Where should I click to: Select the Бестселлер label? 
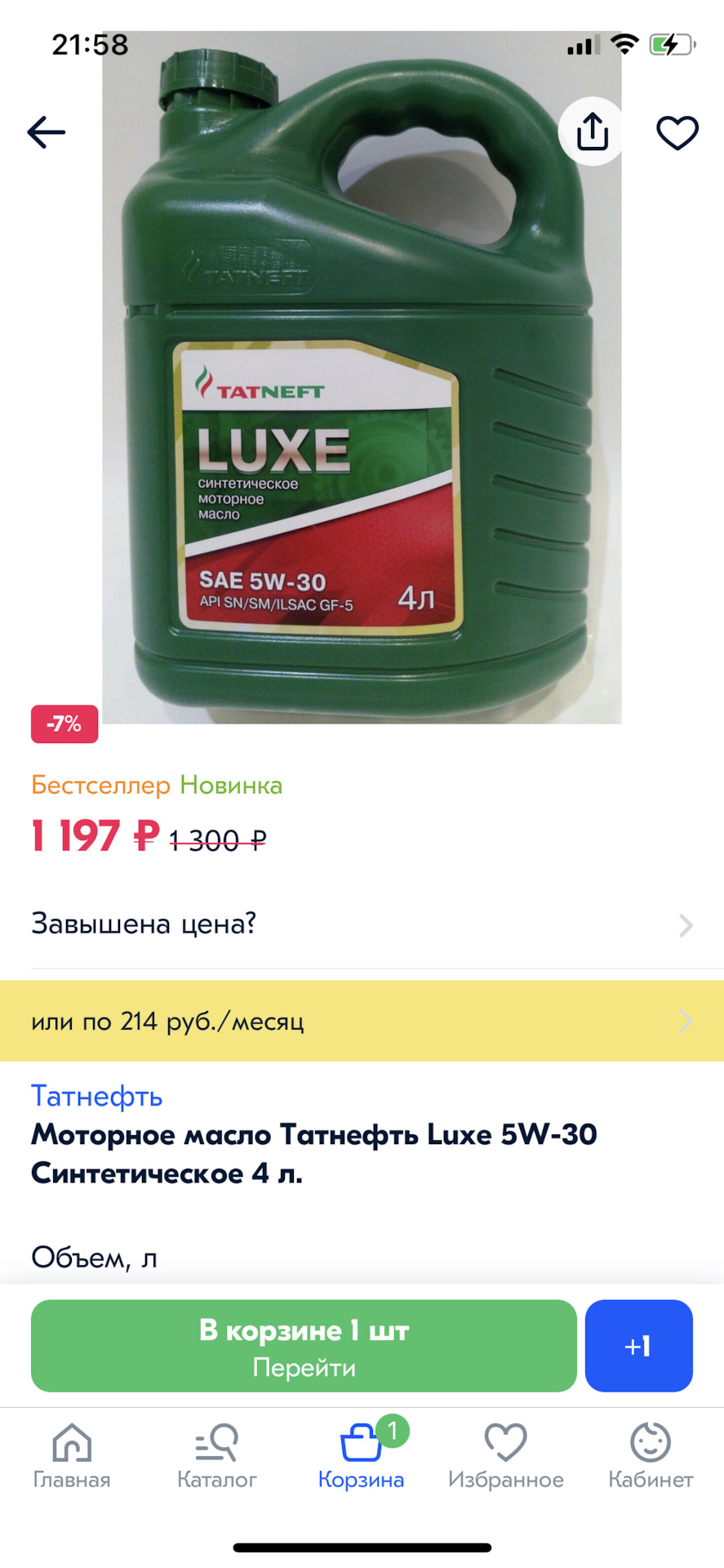(x=100, y=785)
